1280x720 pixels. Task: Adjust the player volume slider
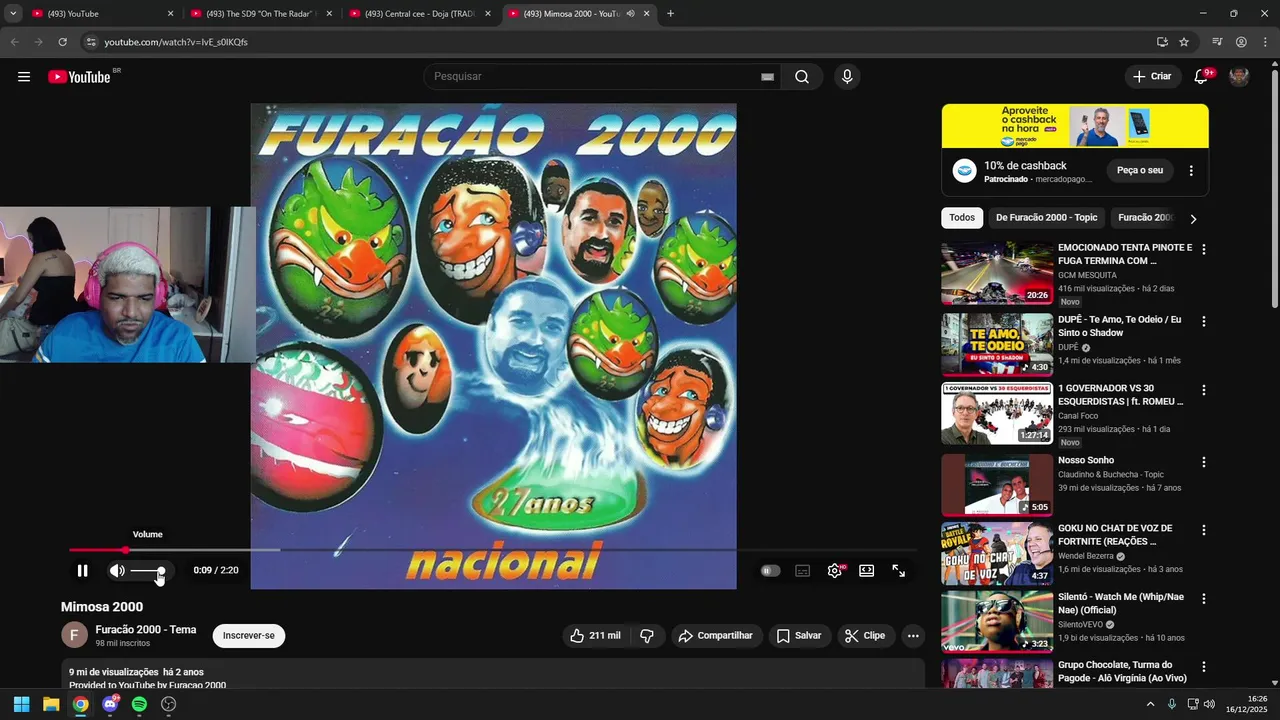click(x=148, y=571)
